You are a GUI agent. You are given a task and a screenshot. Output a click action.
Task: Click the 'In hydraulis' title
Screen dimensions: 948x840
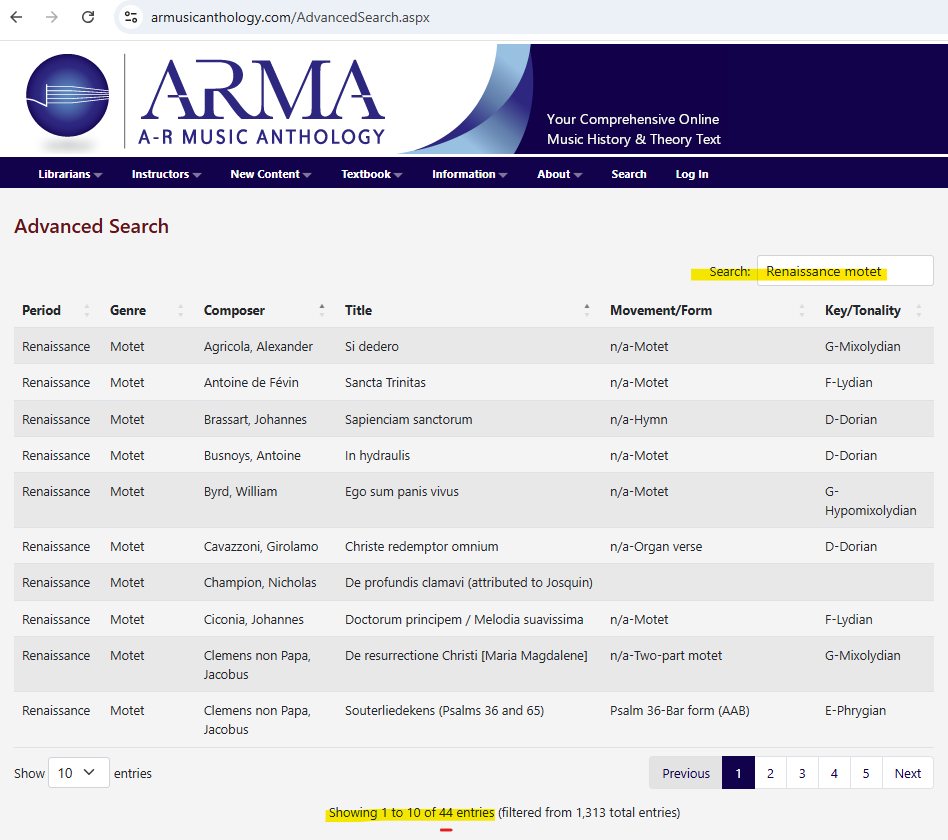click(377, 455)
